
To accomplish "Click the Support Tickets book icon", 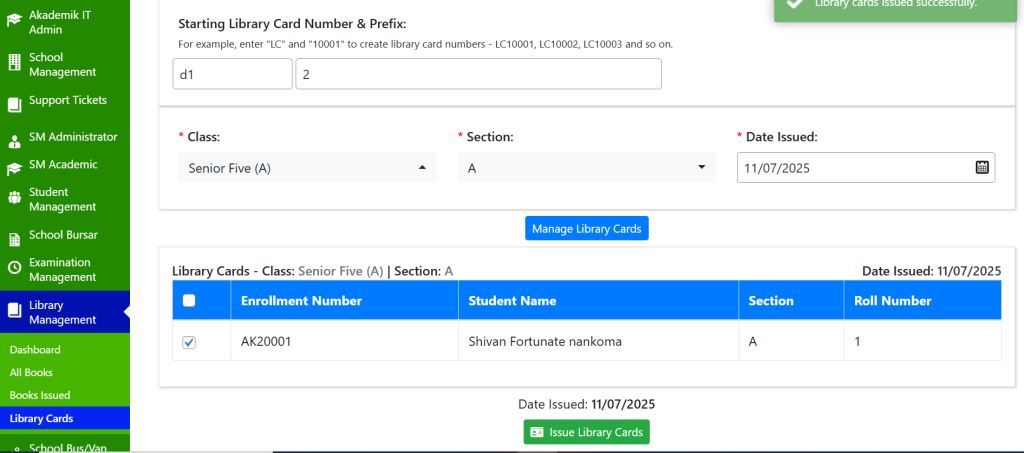I will click(x=14, y=103).
